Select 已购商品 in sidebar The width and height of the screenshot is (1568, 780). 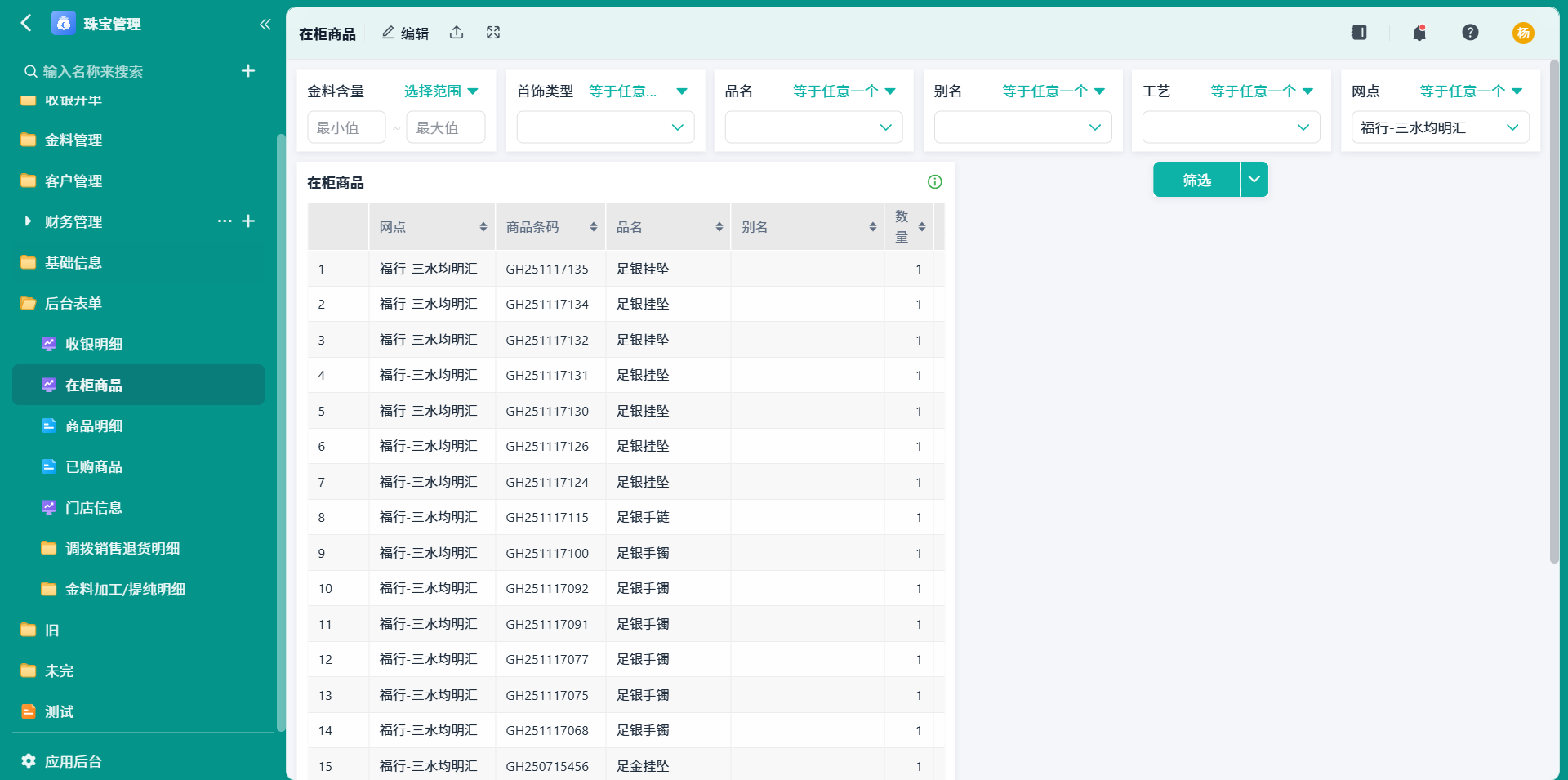tap(138, 466)
